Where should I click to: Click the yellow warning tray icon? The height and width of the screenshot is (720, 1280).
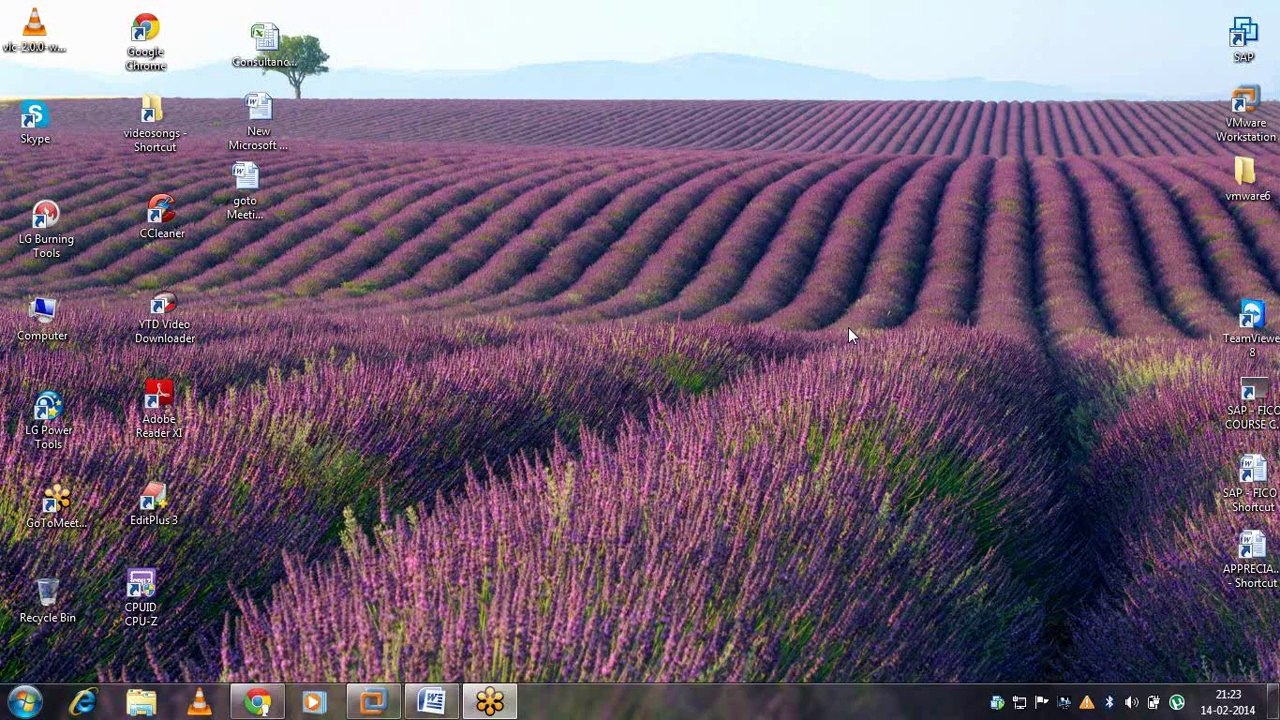click(x=1087, y=703)
